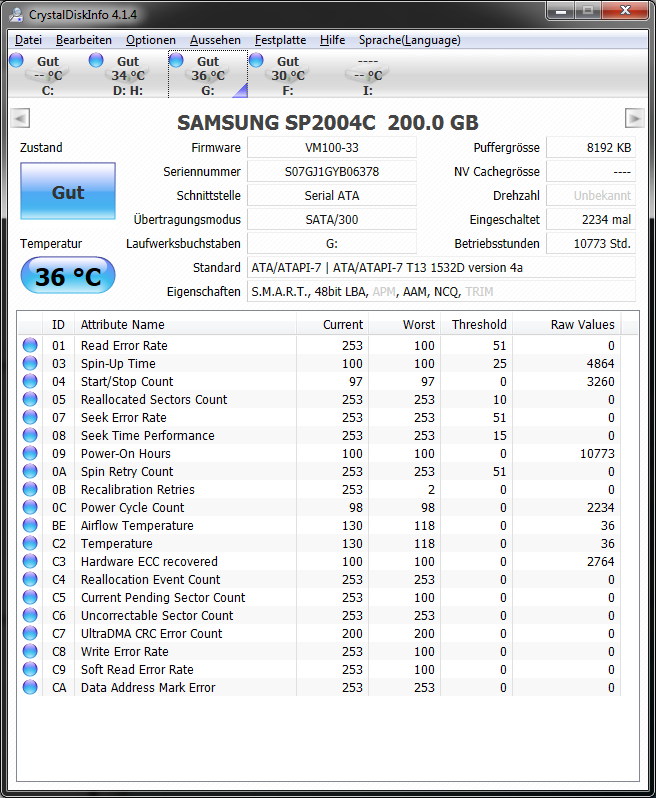Open the Aussehen menu
This screenshot has width=656, height=798.
215,40
